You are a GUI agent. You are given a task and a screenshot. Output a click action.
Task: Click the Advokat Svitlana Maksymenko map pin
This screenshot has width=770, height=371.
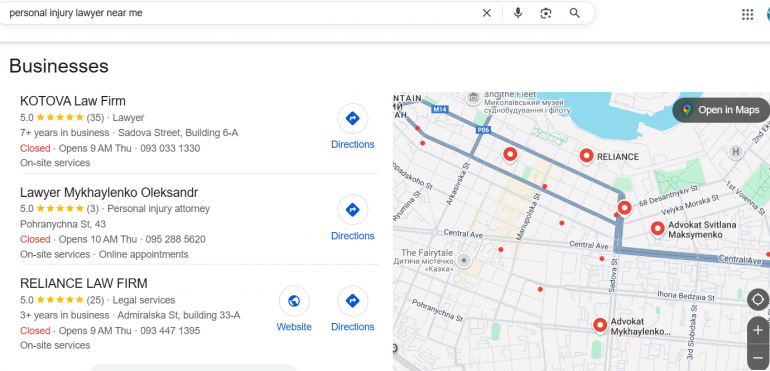[x=658, y=228]
